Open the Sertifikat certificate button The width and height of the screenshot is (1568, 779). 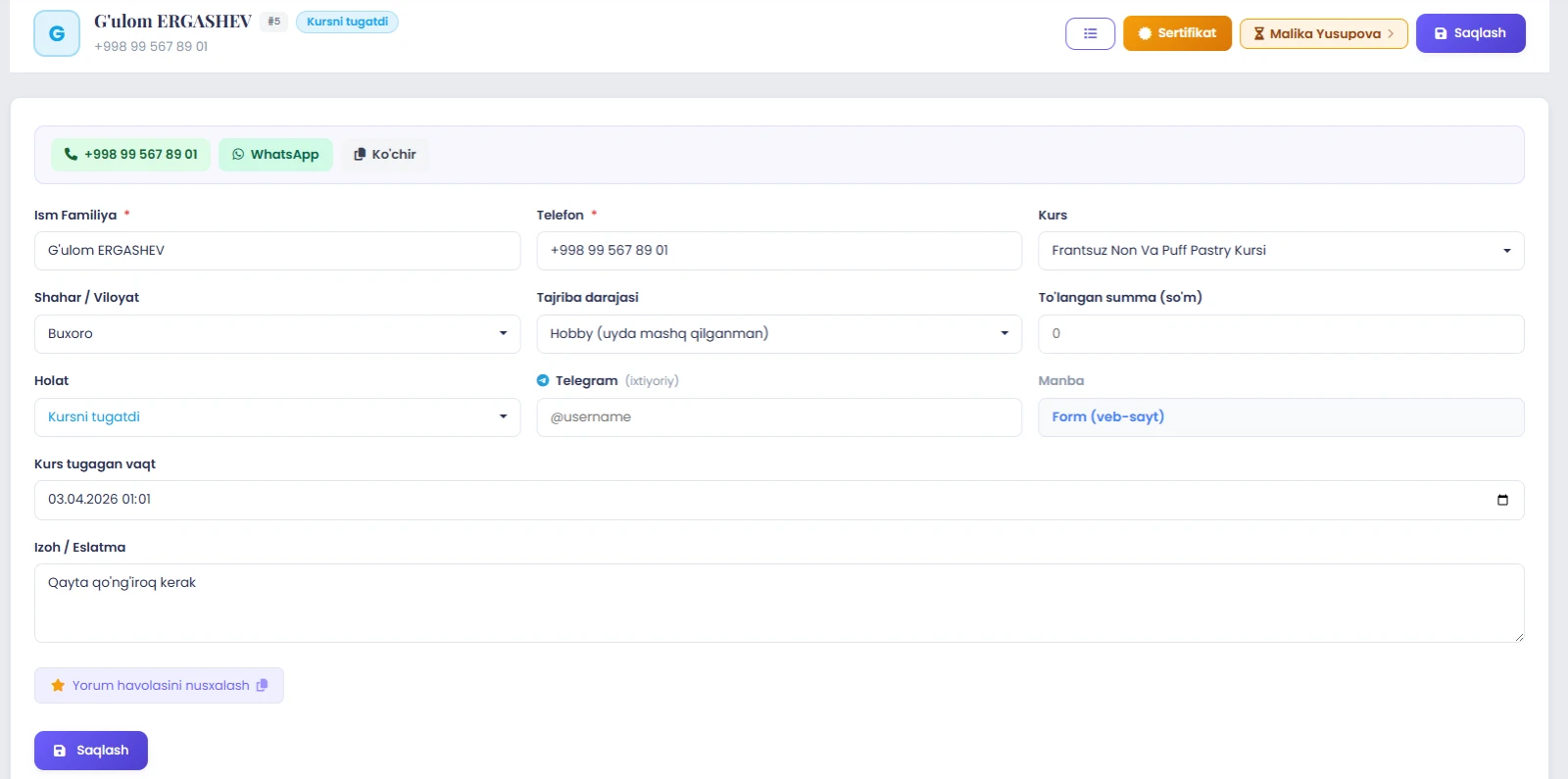click(1177, 33)
